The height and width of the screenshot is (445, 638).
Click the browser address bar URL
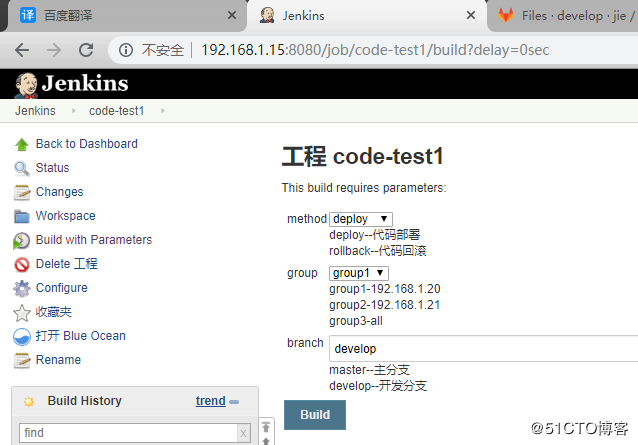375,50
